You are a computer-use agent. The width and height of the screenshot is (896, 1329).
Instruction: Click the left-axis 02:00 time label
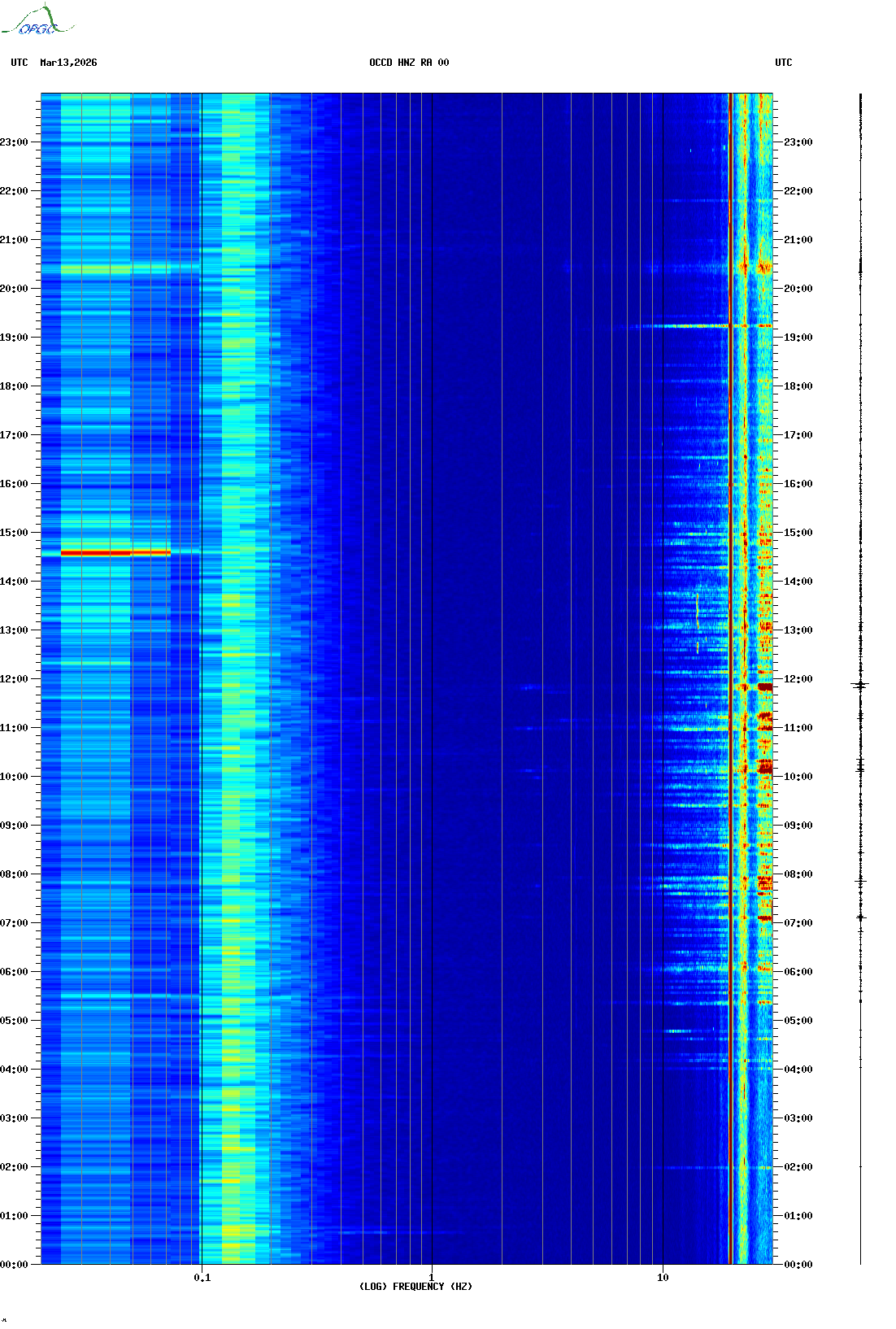(x=14, y=1167)
